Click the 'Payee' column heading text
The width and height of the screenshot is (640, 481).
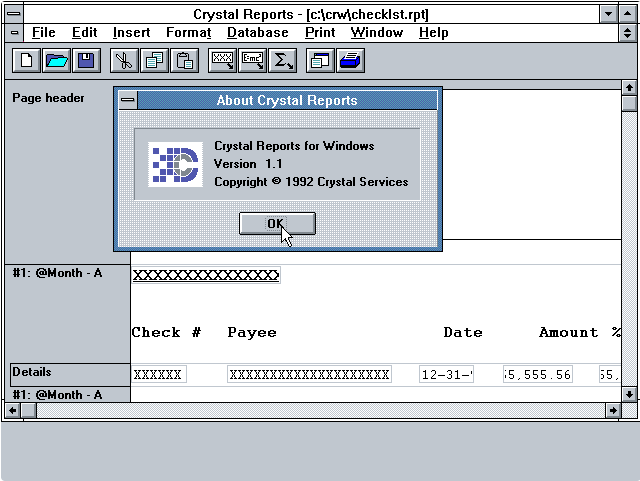252,332
